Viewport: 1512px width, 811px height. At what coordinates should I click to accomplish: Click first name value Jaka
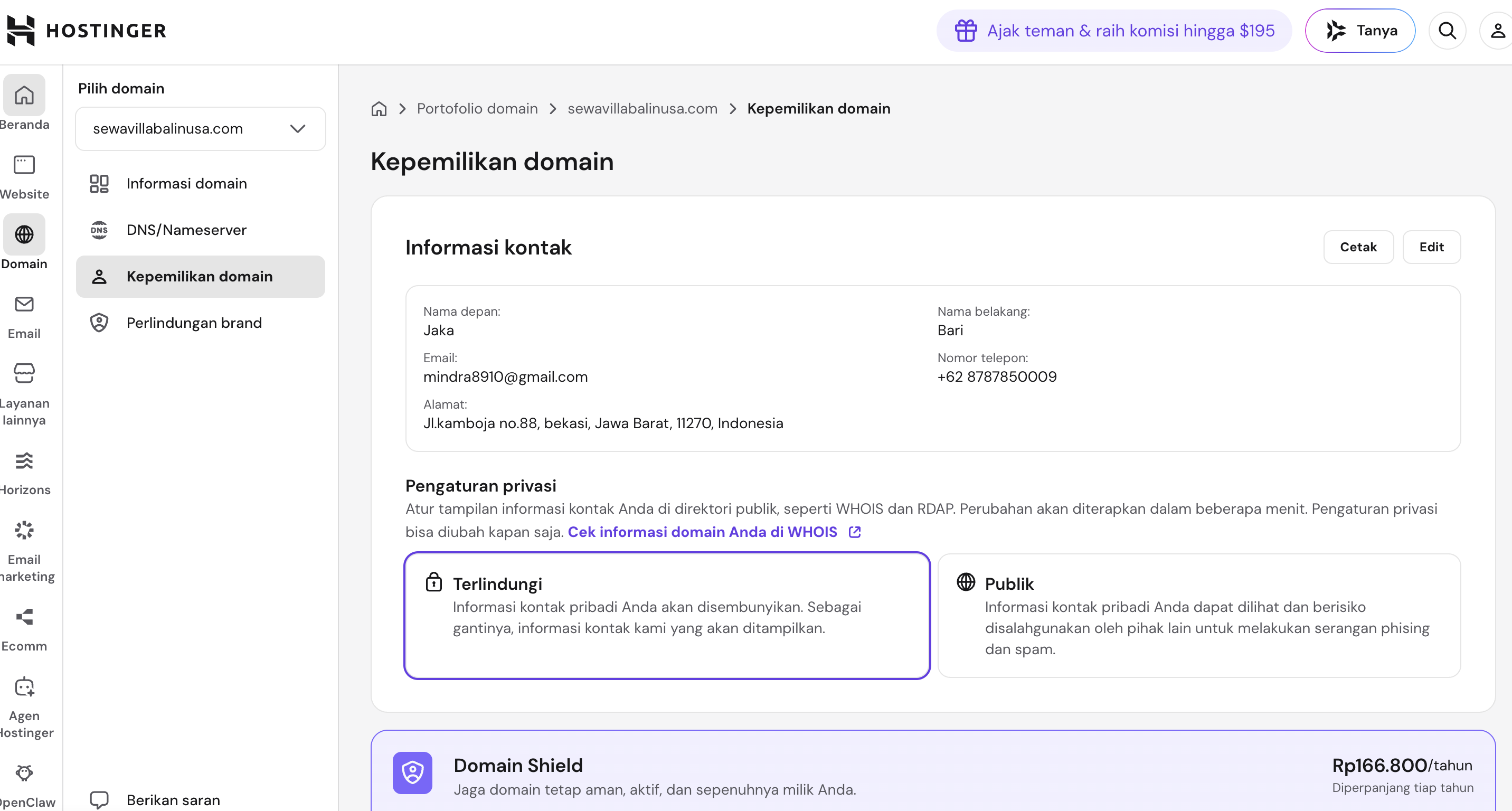point(439,331)
